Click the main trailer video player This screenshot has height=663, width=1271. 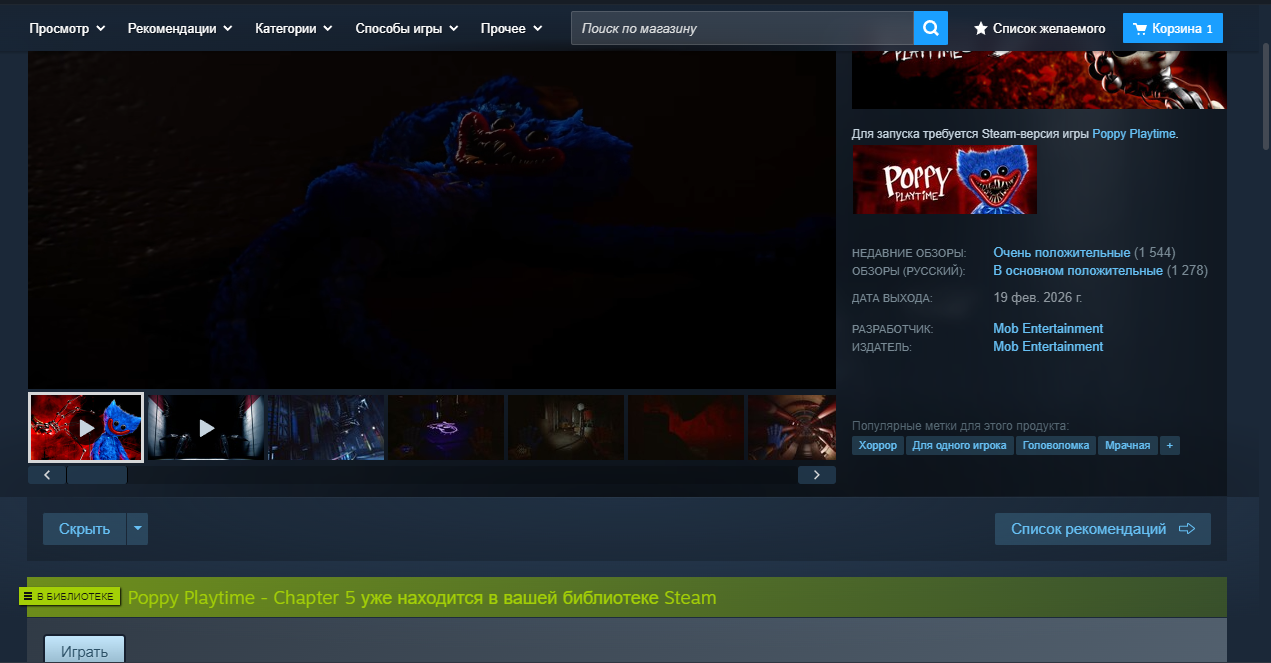tap(432, 222)
